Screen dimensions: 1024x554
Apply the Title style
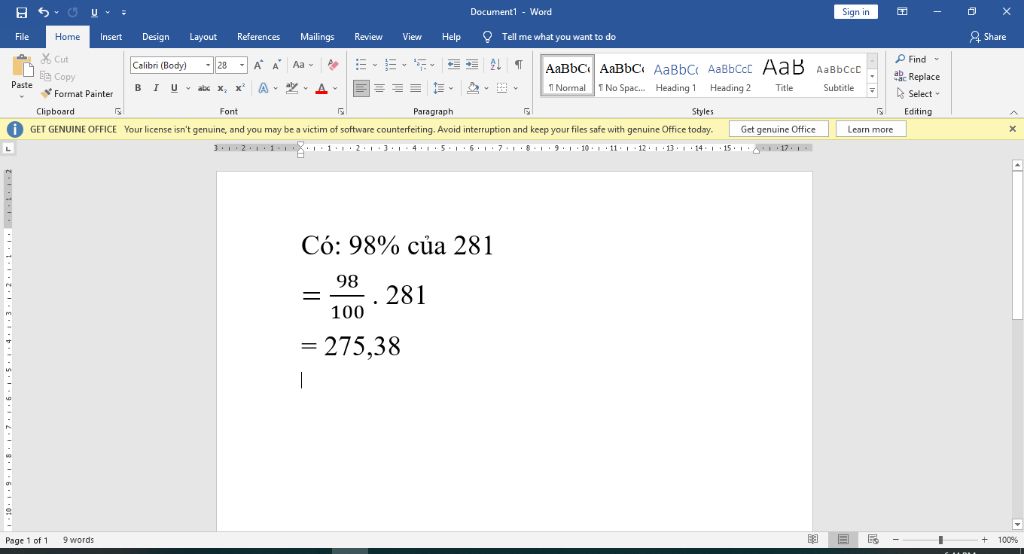pos(784,76)
